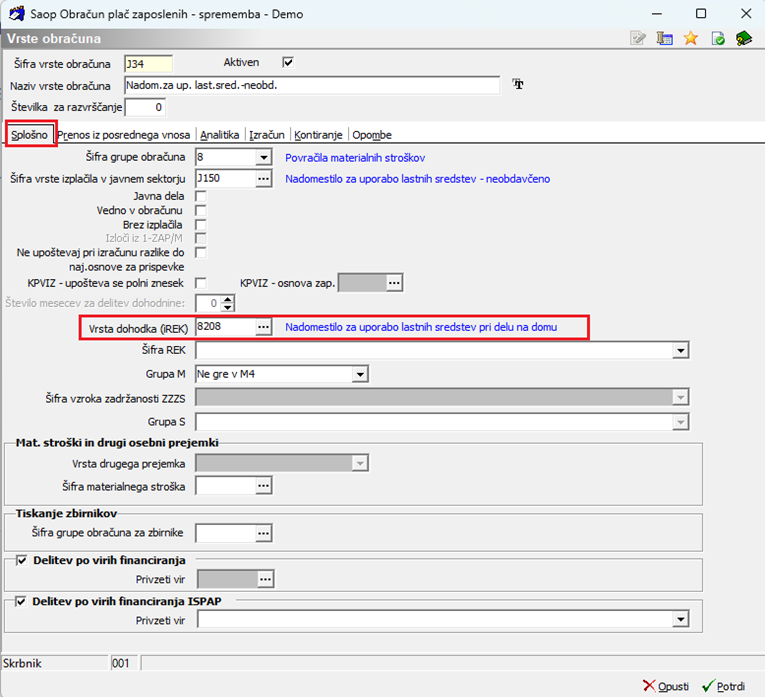Toggle Delitev po virih financiranja checkbox
This screenshot has height=697, width=765.
pos(21,560)
